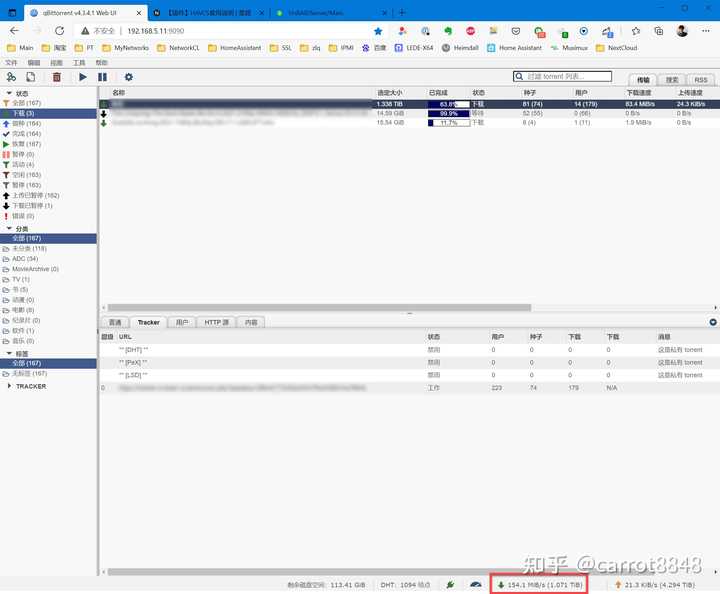720x594 pixels.
Task: Reload the page with refresh icon
Action: (x=60, y=31)
